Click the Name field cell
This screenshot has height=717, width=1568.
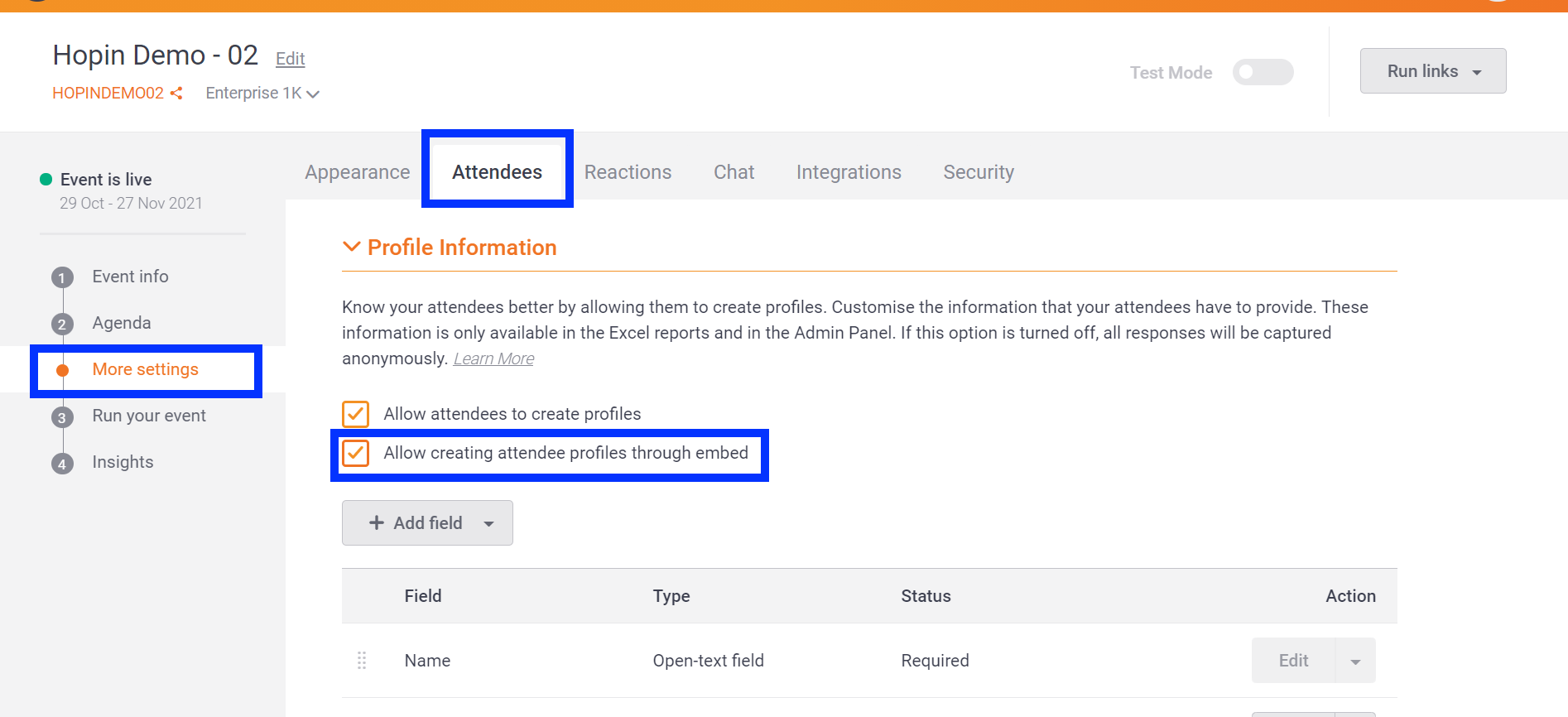point(427,661)
